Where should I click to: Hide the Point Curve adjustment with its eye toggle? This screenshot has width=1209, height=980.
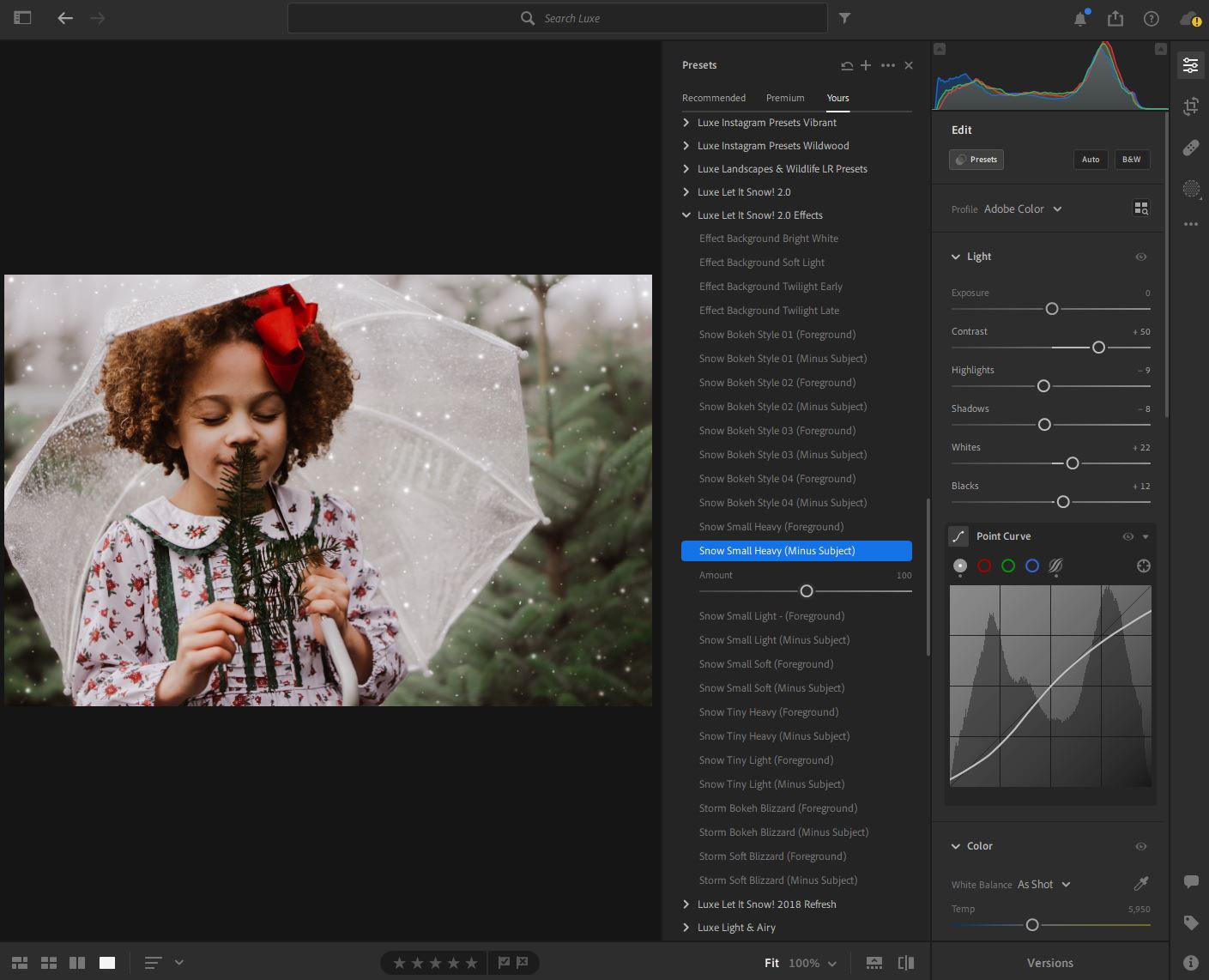click(1127, 536)
